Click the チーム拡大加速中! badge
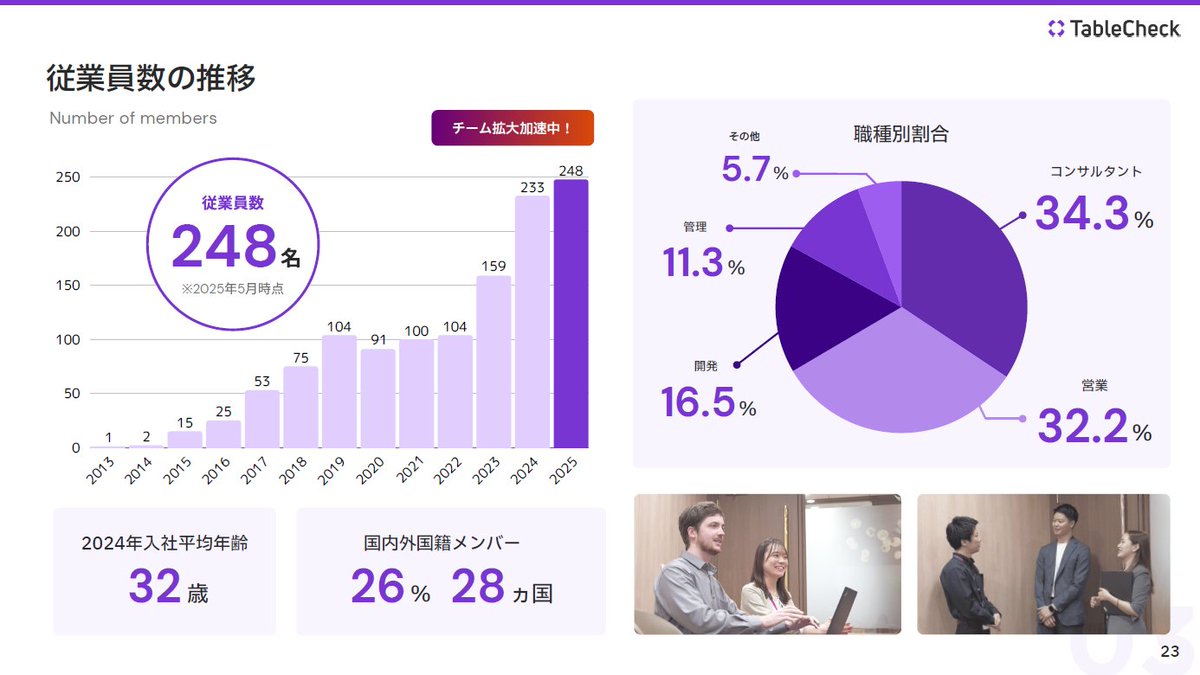This screenshot has height=675, width=1200. click(x=512, y=128)
